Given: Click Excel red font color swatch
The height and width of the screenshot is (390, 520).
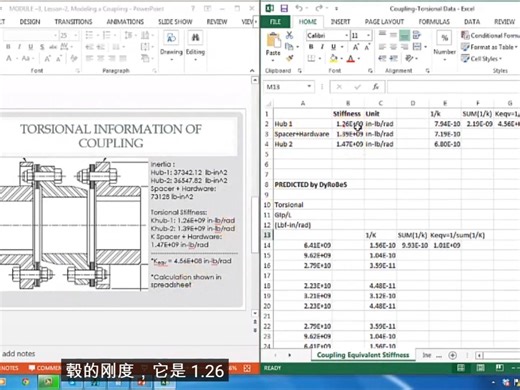Looking at the screenshot, I should [351, 59].
